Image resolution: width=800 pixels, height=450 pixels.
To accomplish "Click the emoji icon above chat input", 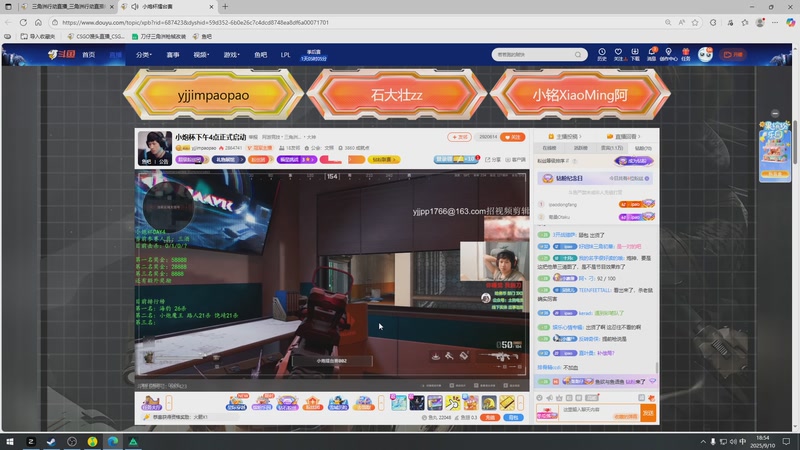I will [x=539, y=397].
